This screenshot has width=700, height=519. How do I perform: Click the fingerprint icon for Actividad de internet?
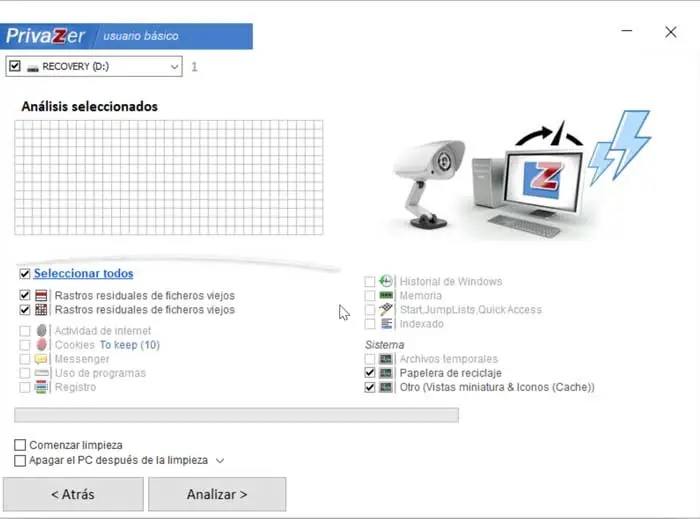pyautogui.click(x=41, y=330)
